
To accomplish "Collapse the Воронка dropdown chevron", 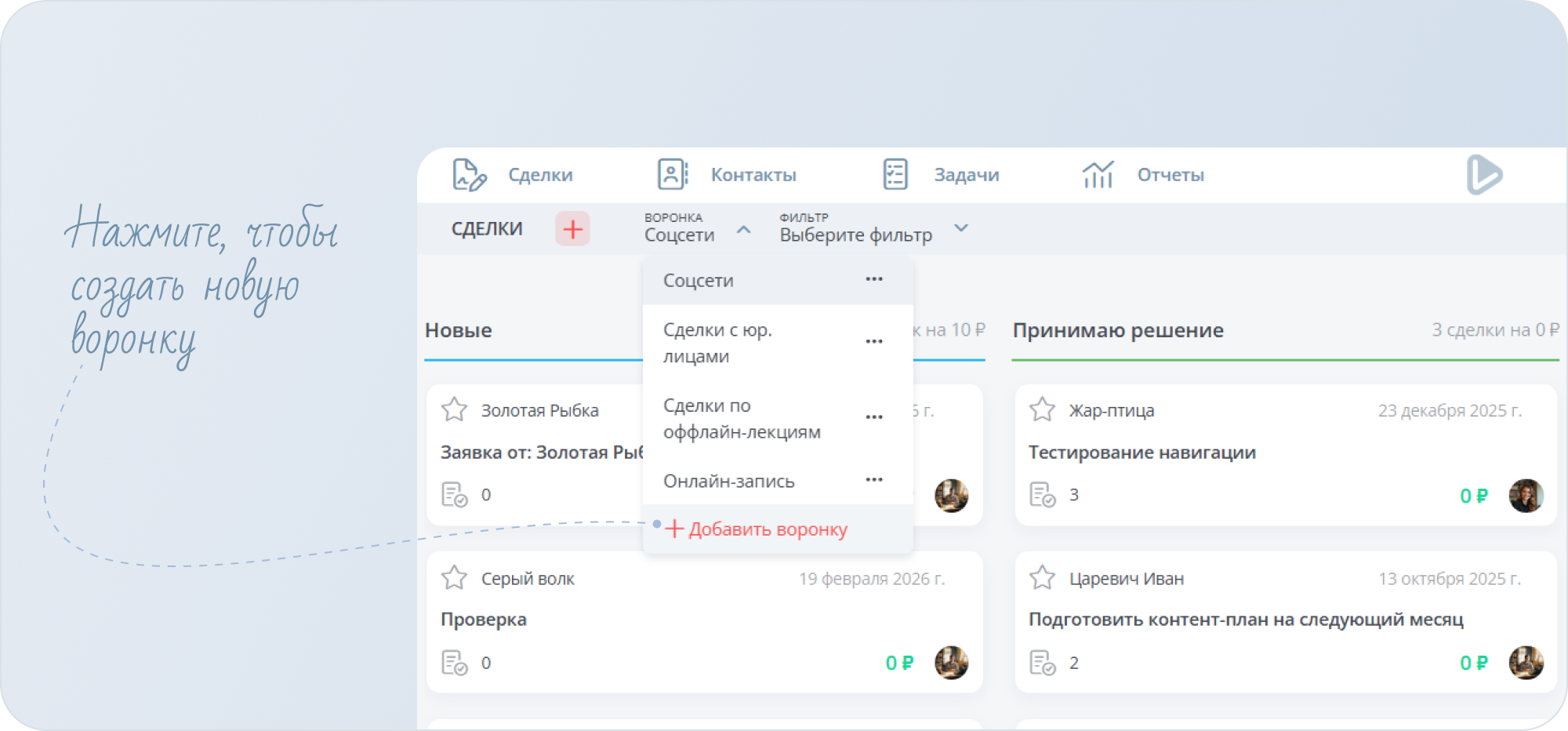I will tap(744, 229).
